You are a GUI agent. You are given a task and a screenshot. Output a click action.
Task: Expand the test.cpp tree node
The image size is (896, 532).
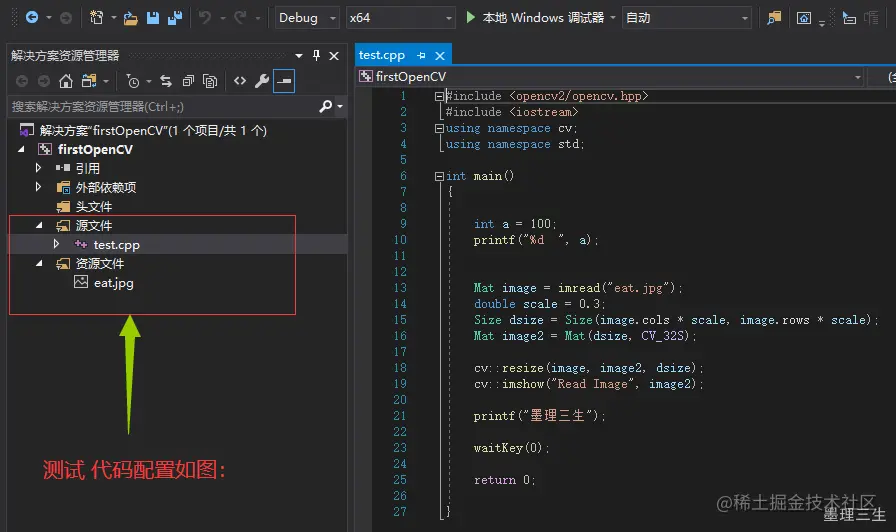coord(56,244)
